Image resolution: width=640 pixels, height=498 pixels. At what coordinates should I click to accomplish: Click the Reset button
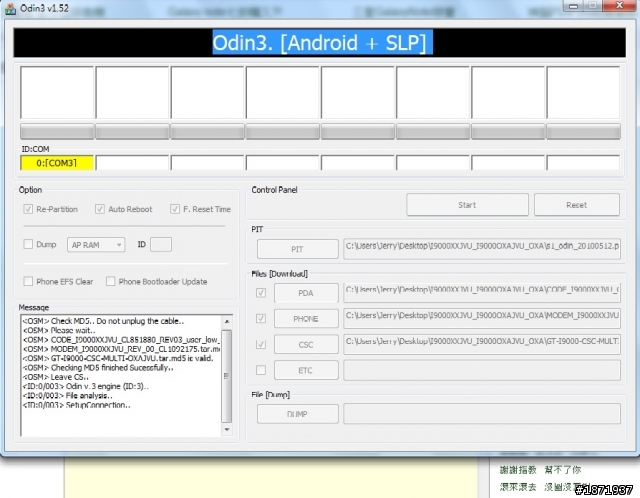coord(577,205)
